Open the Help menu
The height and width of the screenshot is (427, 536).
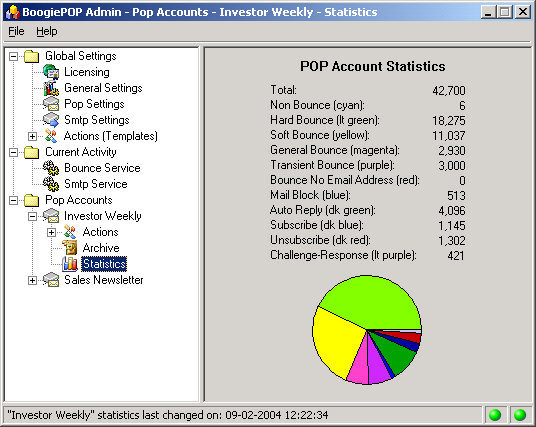tap(47, 31)
